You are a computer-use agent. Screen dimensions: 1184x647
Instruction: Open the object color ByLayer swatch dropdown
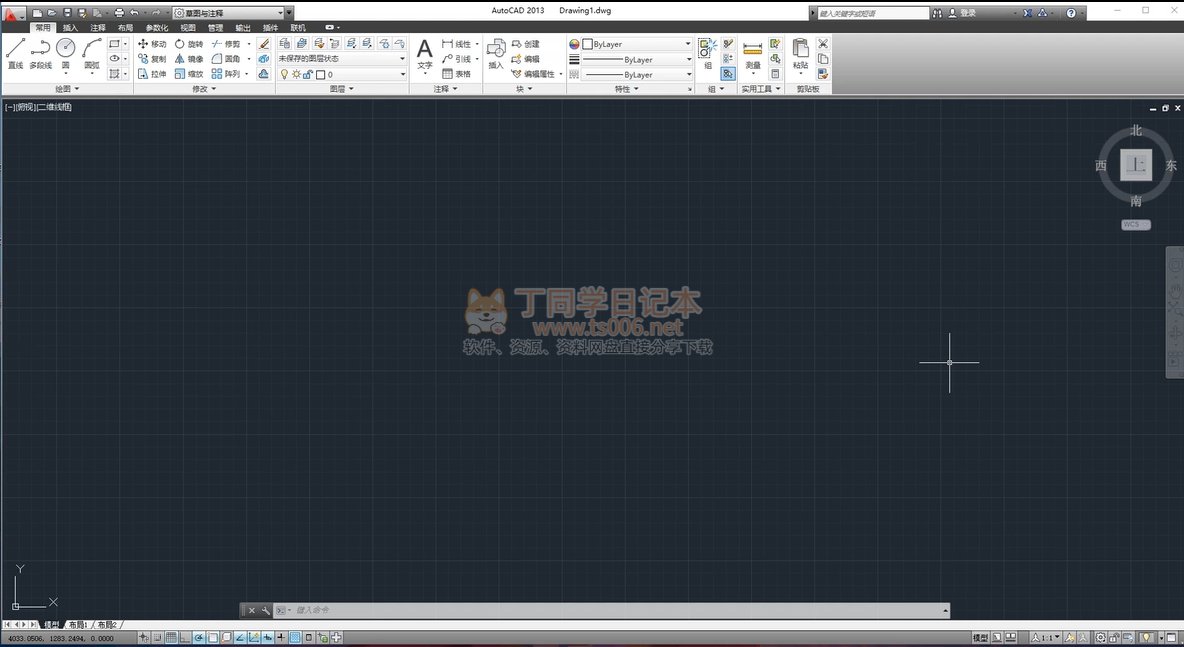636,44
